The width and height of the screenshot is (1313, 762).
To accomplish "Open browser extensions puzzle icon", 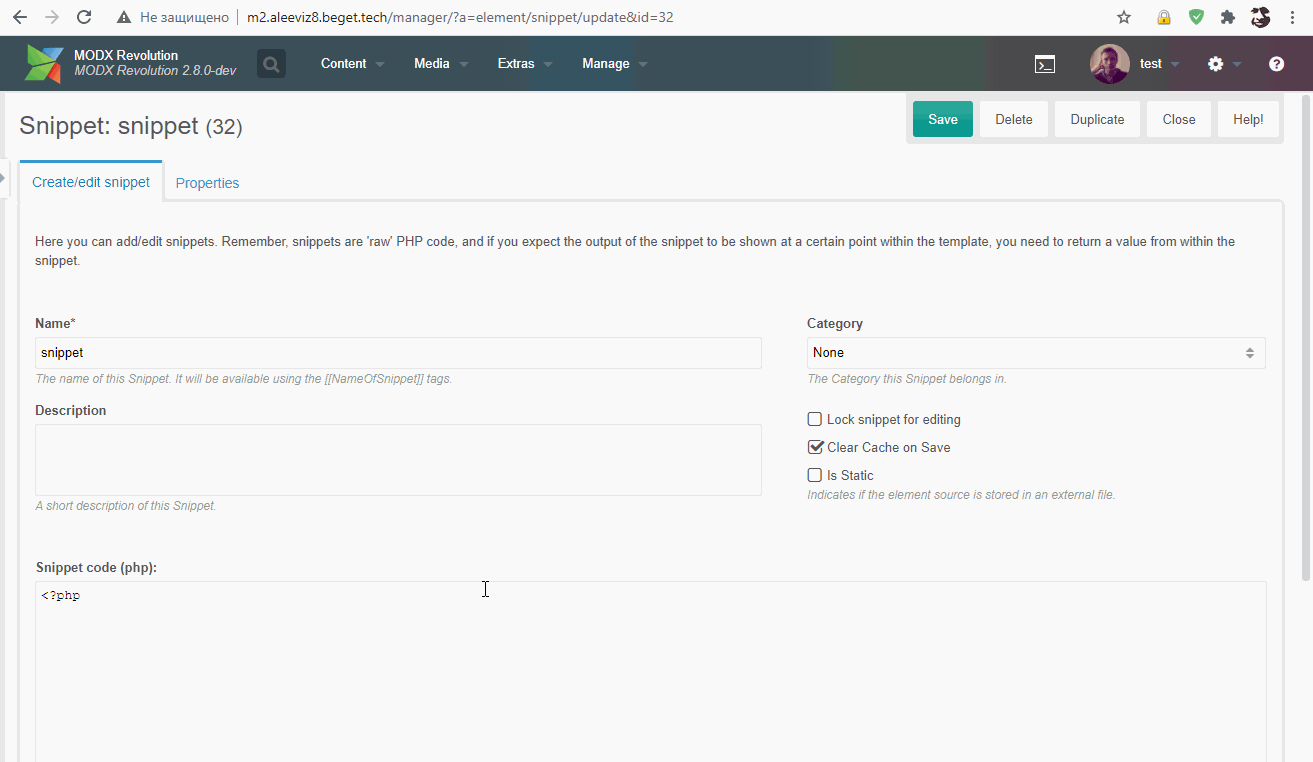I will point(1228,17).
